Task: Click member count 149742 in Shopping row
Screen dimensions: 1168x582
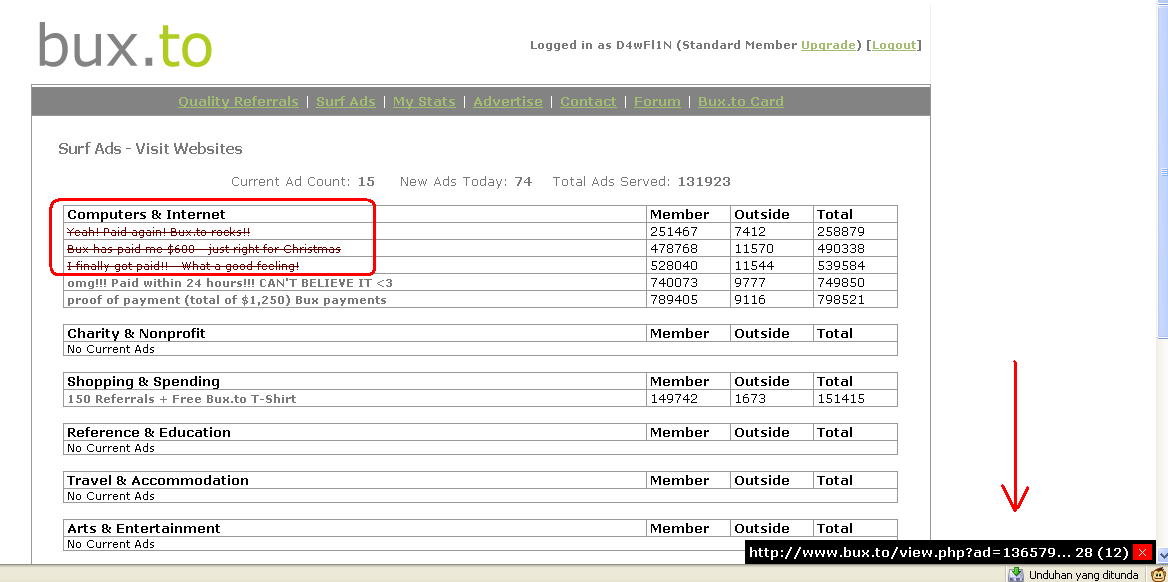Action: coord(674,399)
